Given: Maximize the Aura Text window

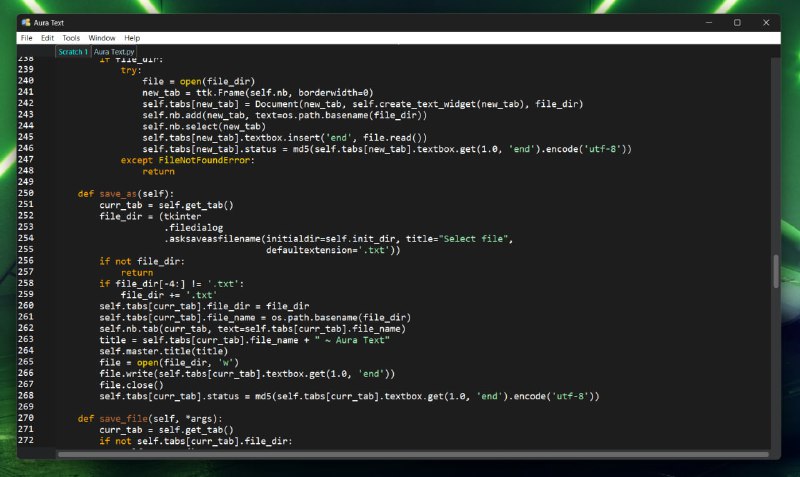Looking at the screenshot, I should pyautogui.click(x=737, y=22).
